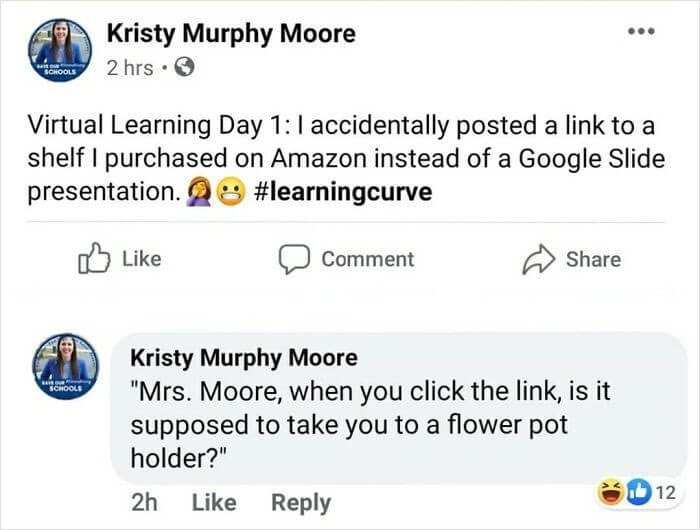Viewport: 700px width, 530px height.
Task: Click the laughing reaction emoji on comment
Action: (610, 492)
